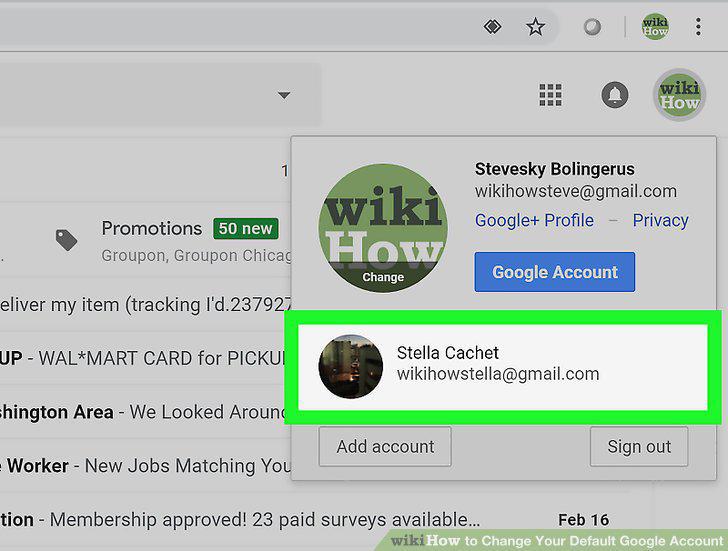Open the Google+ Profile link
This screenshot has width=728, height=551.
[x=534, y=220]
